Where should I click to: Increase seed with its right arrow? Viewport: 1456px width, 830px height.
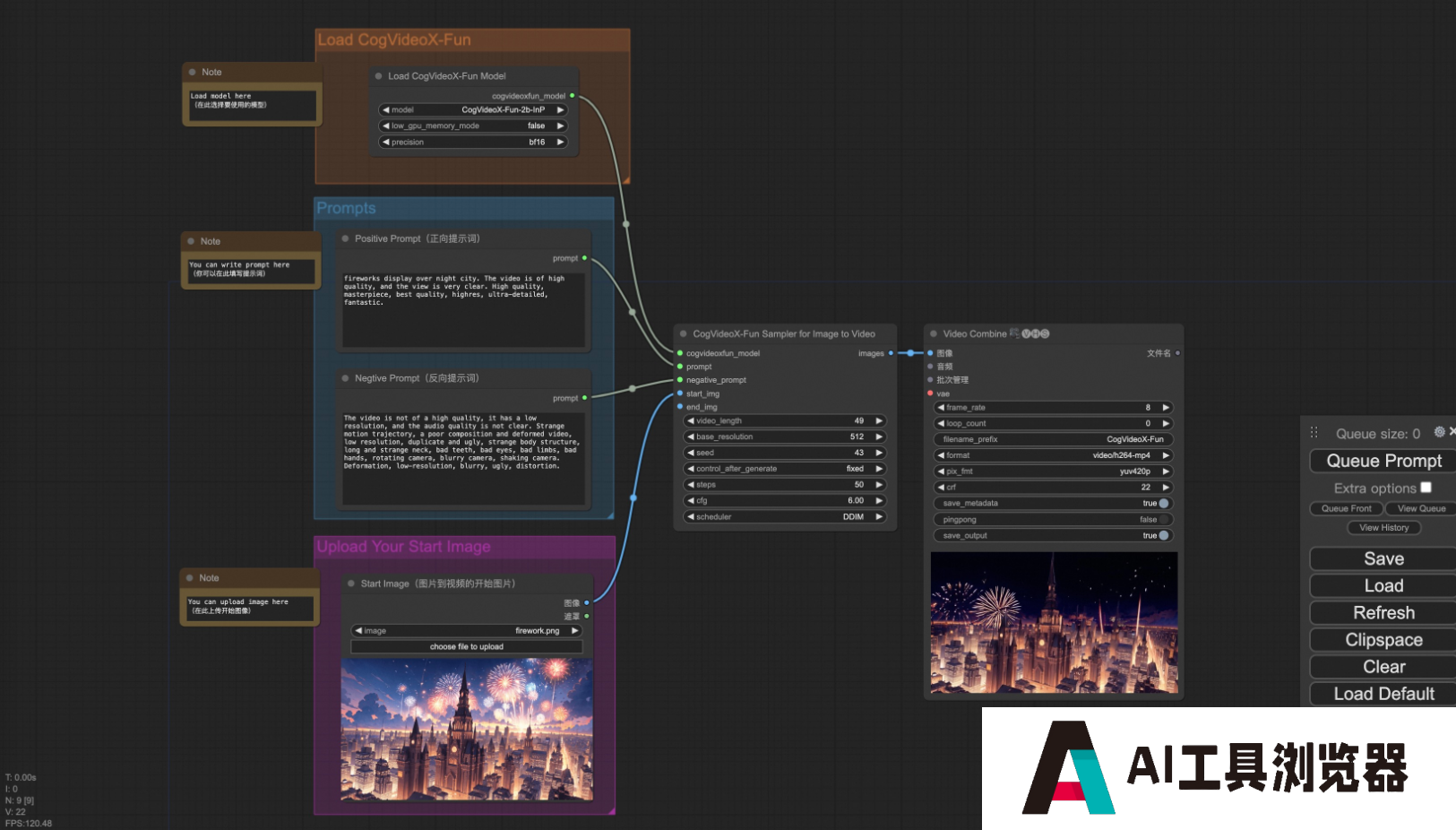[879, 453]
